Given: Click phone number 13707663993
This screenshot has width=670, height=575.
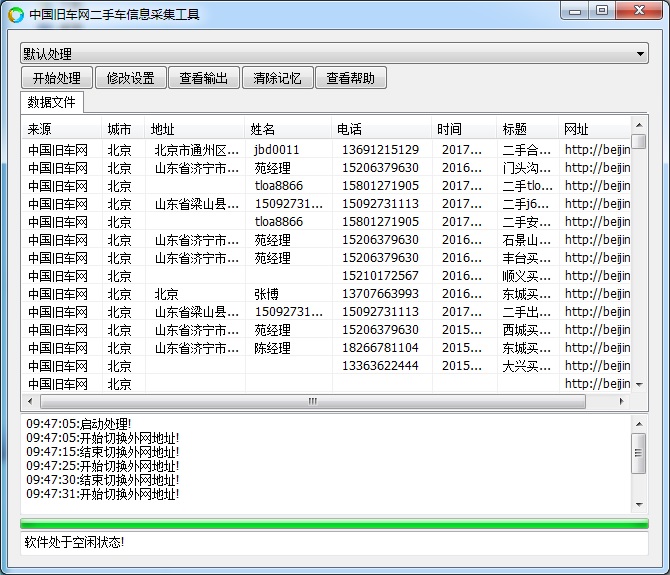Looking at the screenshot, I should 380,294.
